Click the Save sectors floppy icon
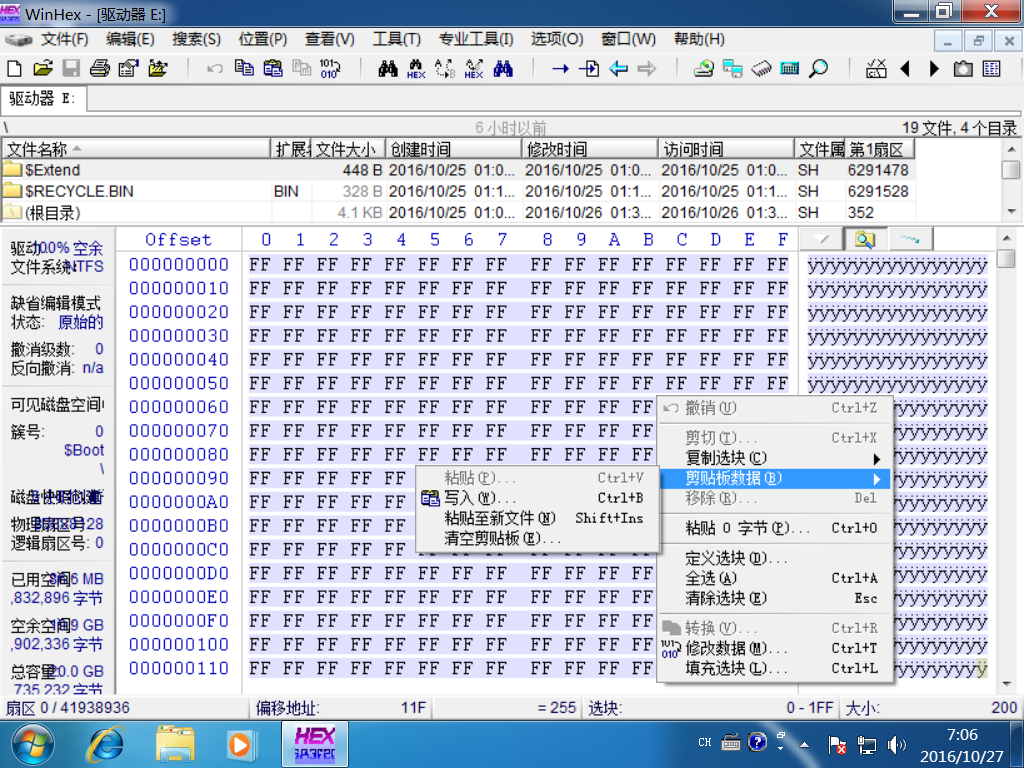Screen dimensions: 1024x768 click(71, 68)
